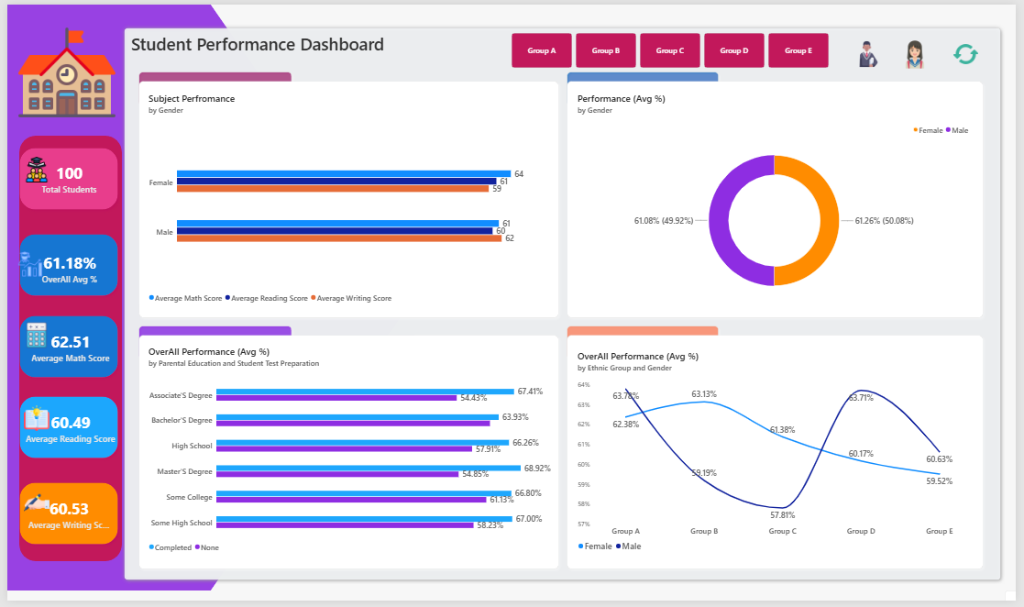Select the 100 Total Students value
Screen dimensions: 1024x607
(69, 173)
